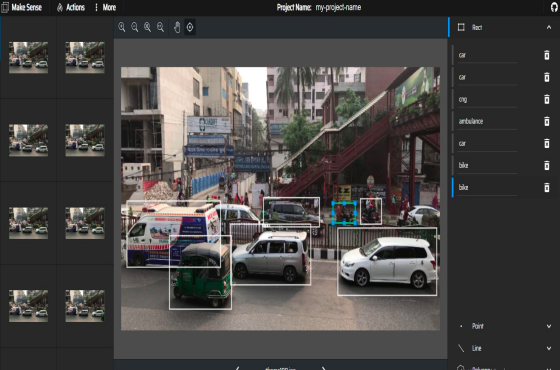Open the second car label dropdown
This screenshot has height=370, width=560.
pos(488,78)
